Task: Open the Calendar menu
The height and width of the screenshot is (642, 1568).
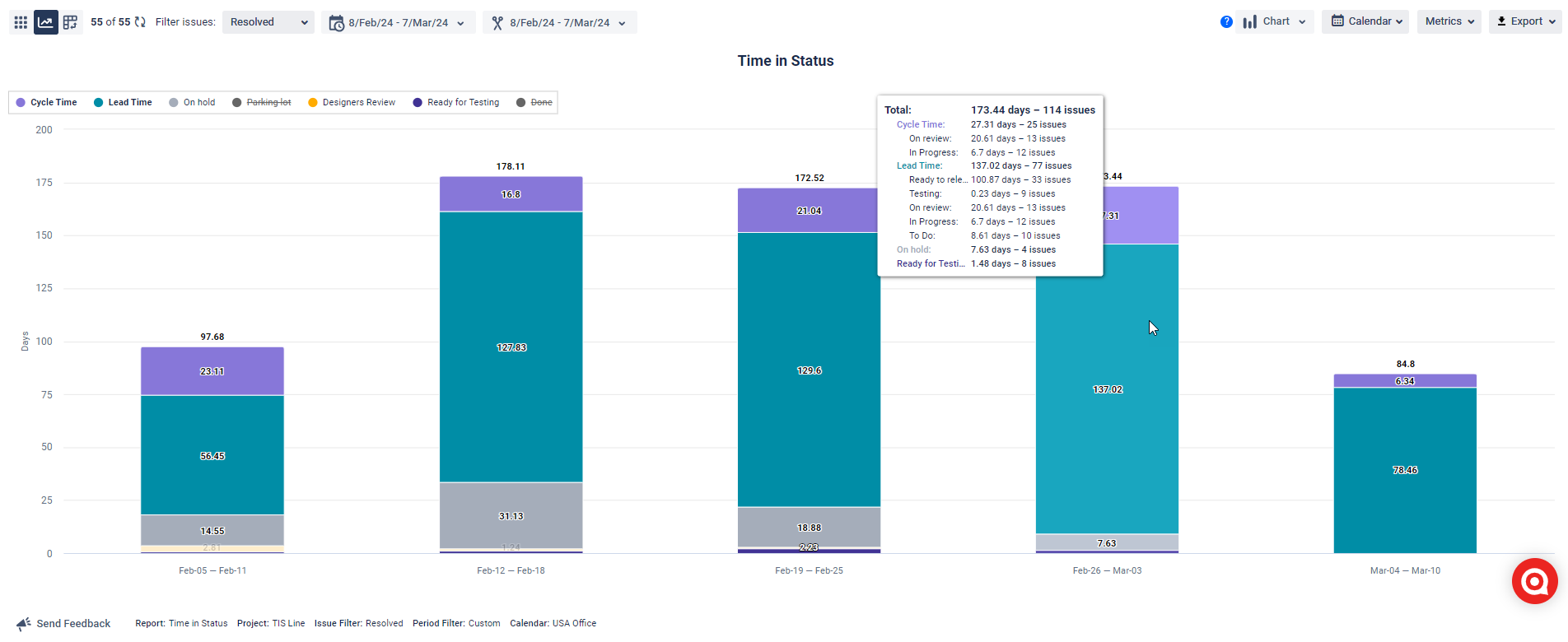Action: coord(1365,21)
